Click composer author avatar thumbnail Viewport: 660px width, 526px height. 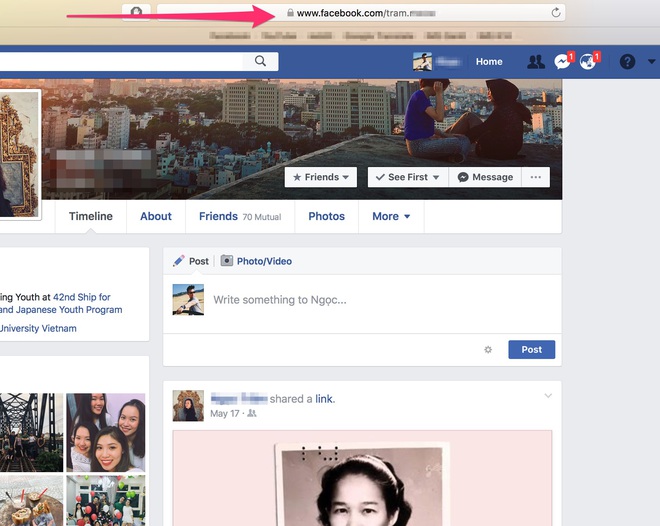click(188, 300)
